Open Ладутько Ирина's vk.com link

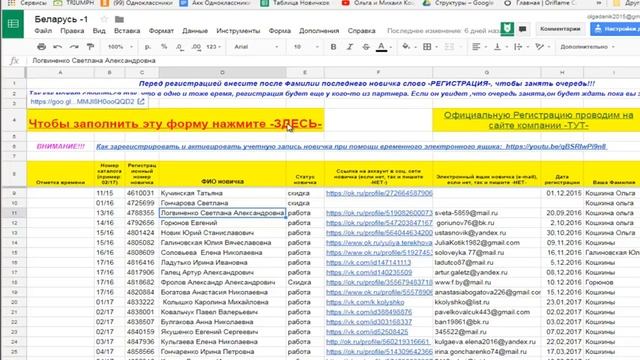pos(369,262)
